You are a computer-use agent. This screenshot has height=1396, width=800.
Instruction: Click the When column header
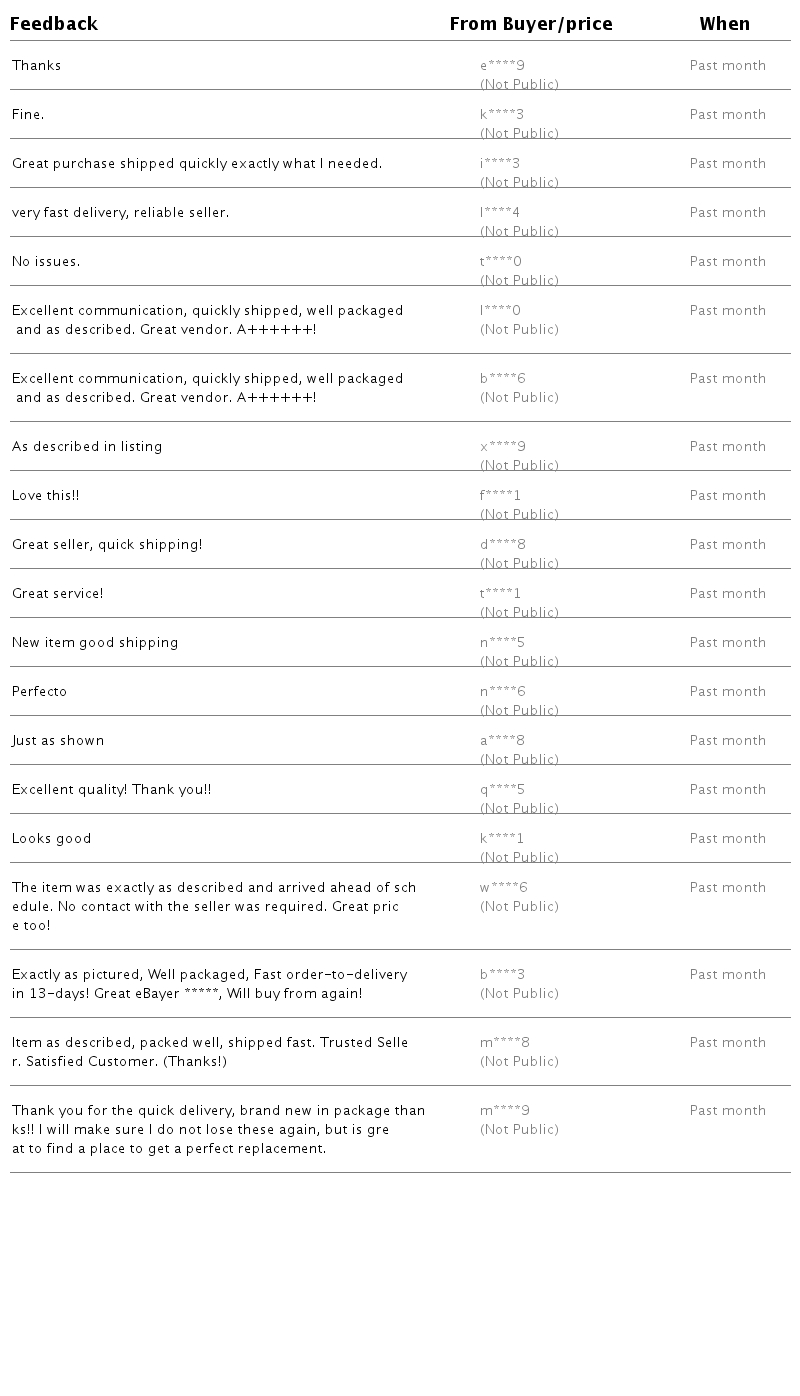point(724,24)
